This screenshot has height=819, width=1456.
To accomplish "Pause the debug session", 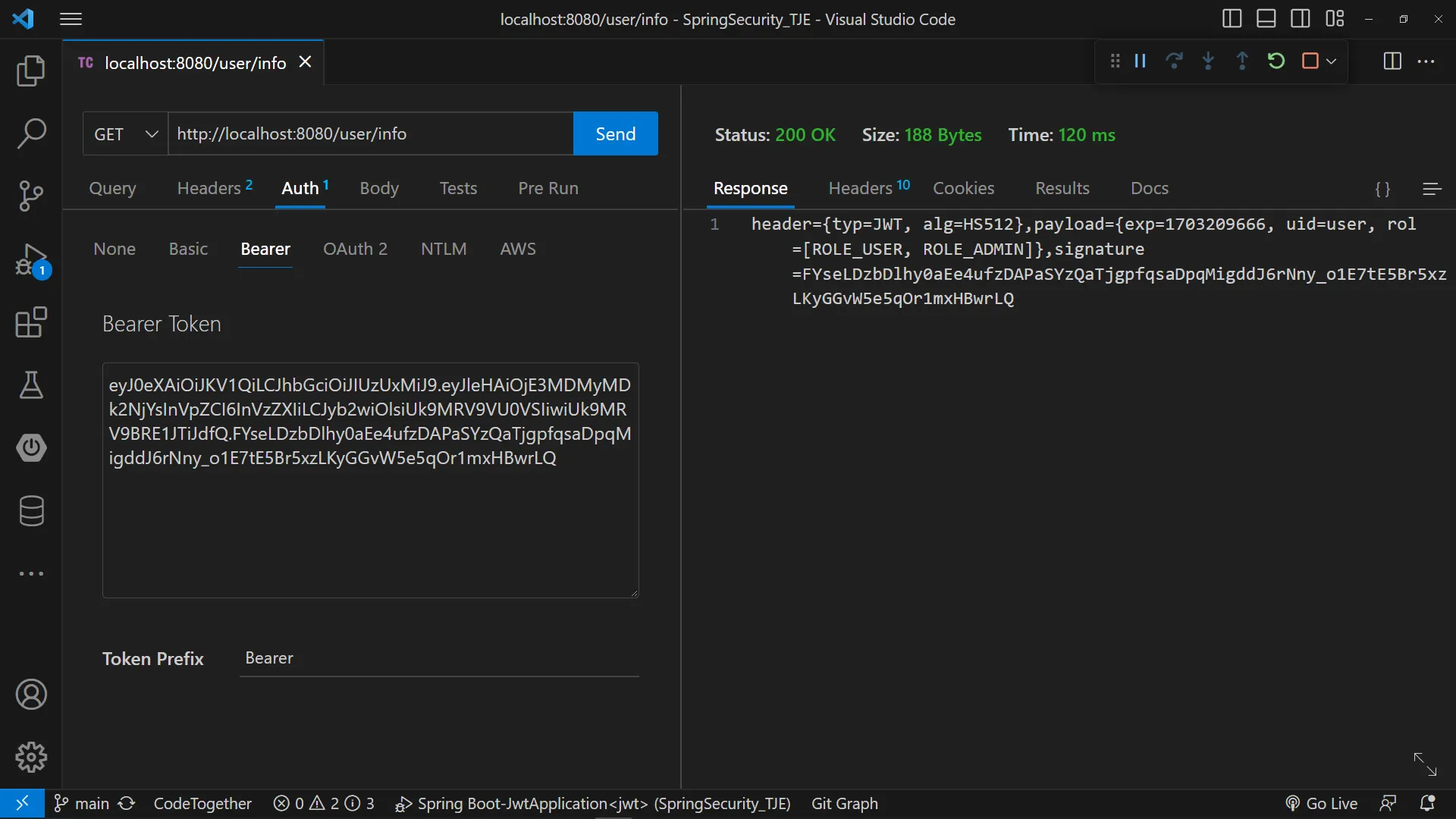I will click(x=1140, y=61).
